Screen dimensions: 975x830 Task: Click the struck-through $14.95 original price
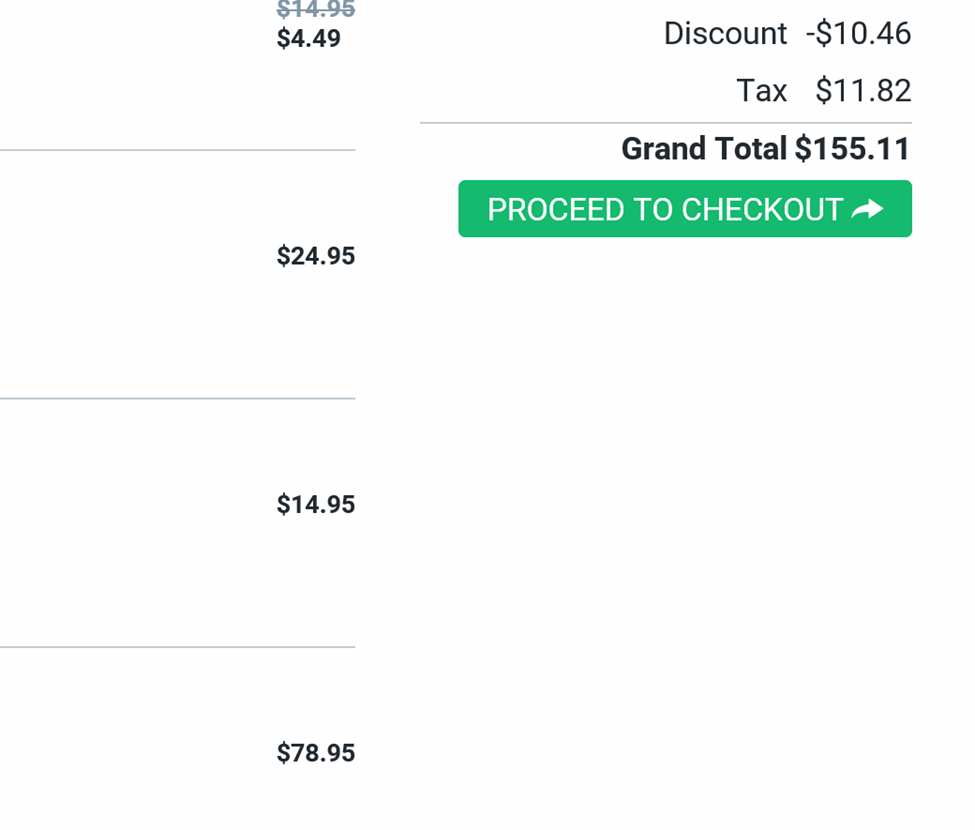click(316, 9)
